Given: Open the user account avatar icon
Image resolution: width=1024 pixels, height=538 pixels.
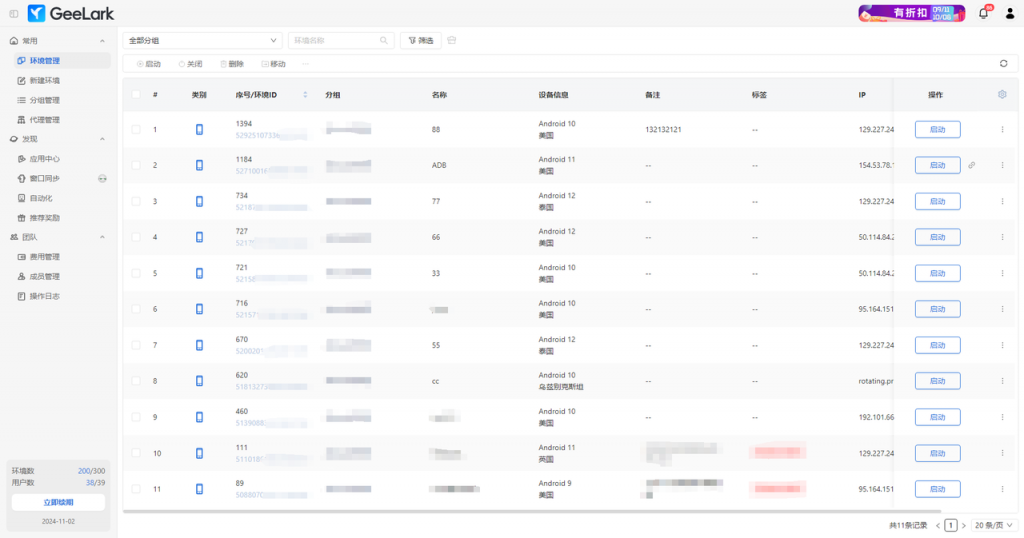Looking at the screenshot, I should (1009, 13).
